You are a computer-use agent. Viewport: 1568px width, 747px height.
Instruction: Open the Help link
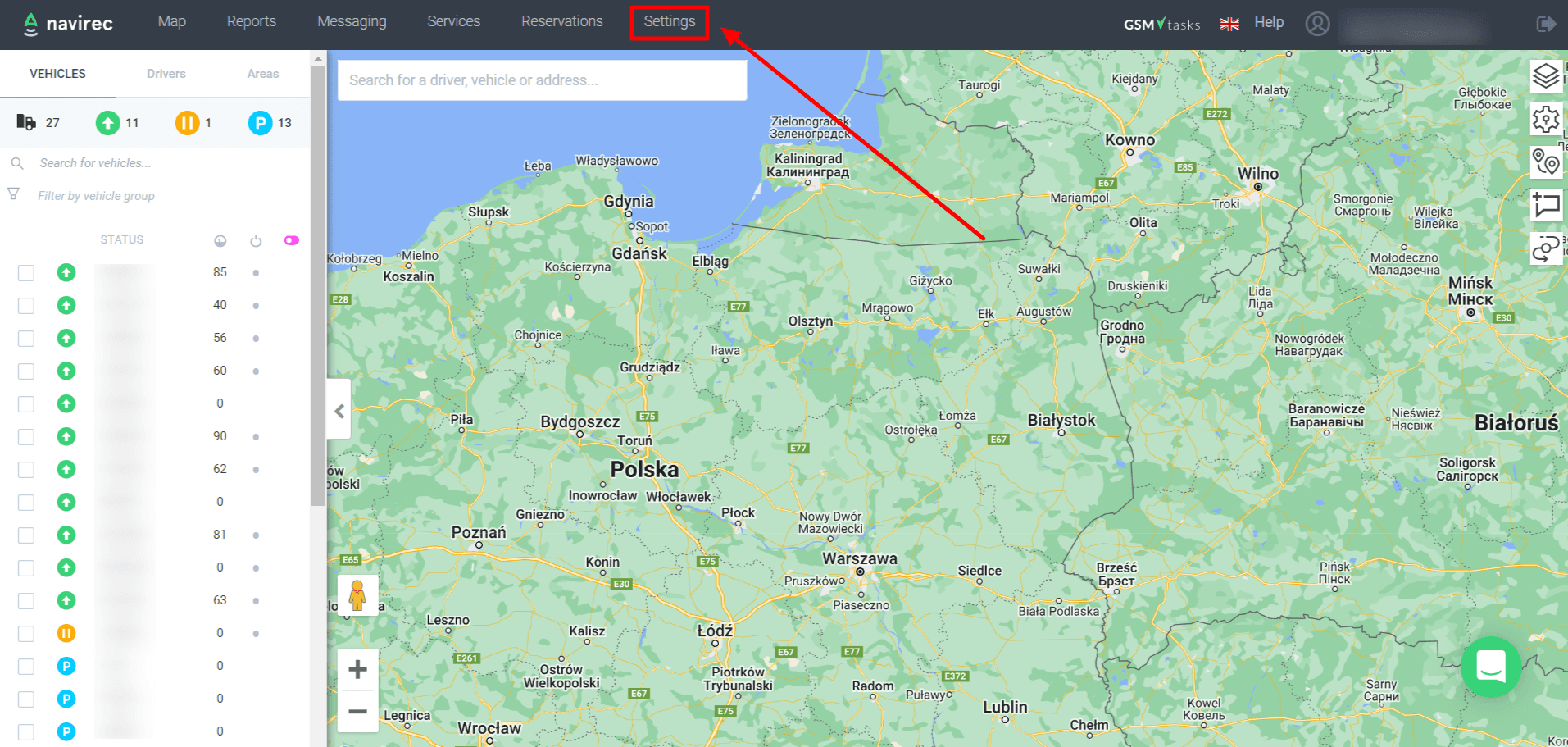coord(1269,22)
